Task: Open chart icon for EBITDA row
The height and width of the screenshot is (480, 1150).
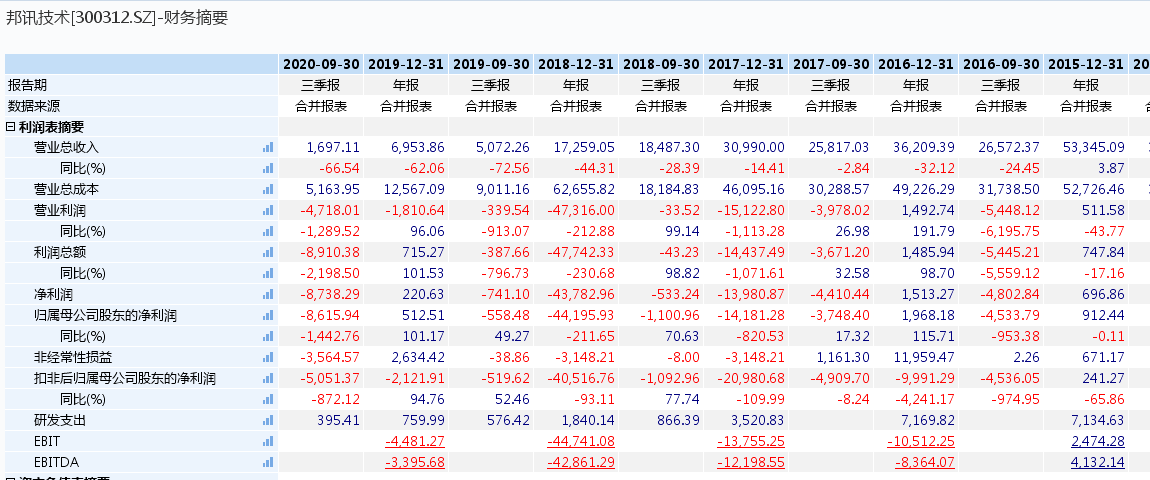Action: click(x=268, y=463)
